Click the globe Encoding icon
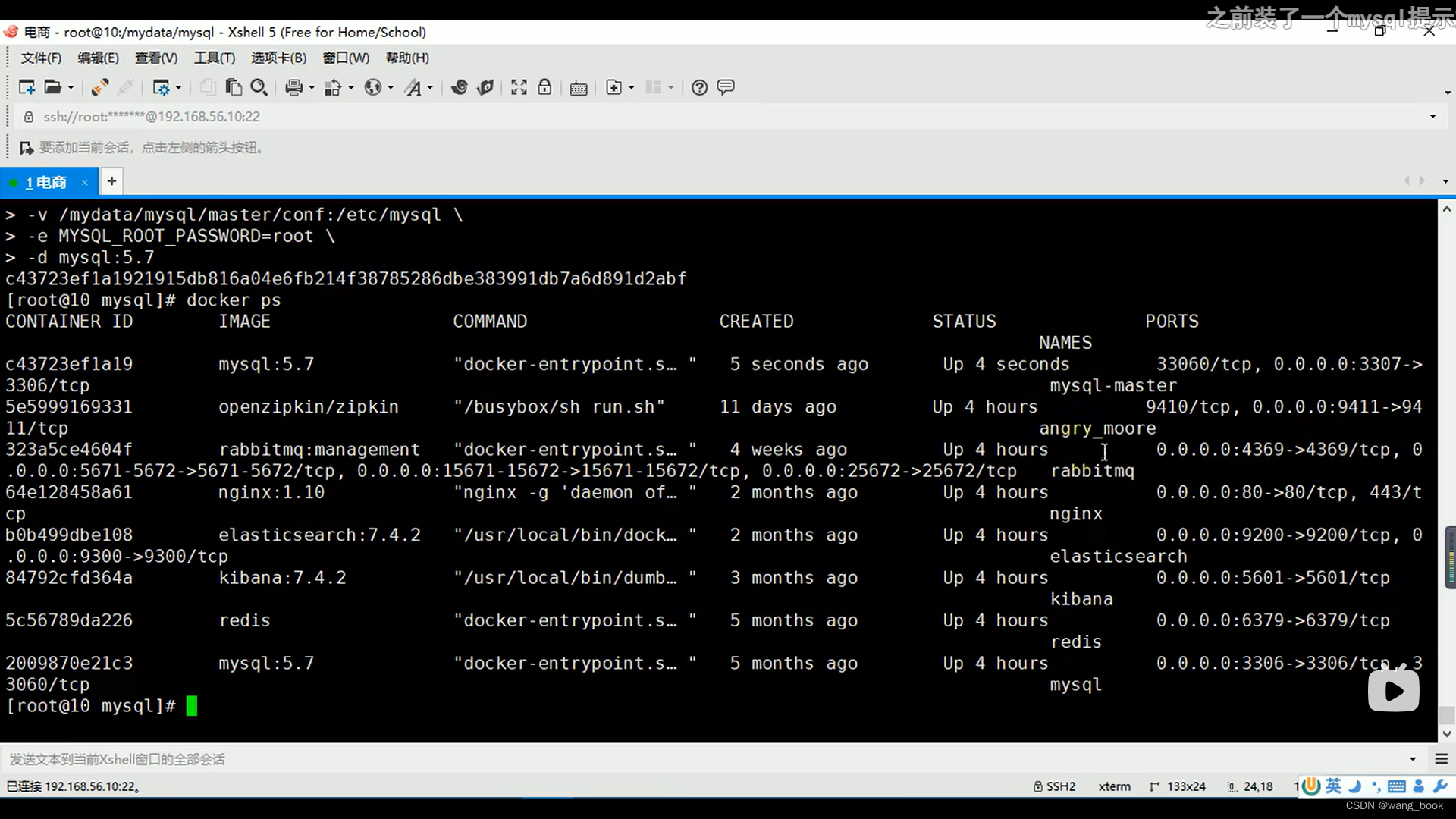 tap(372, 87)
